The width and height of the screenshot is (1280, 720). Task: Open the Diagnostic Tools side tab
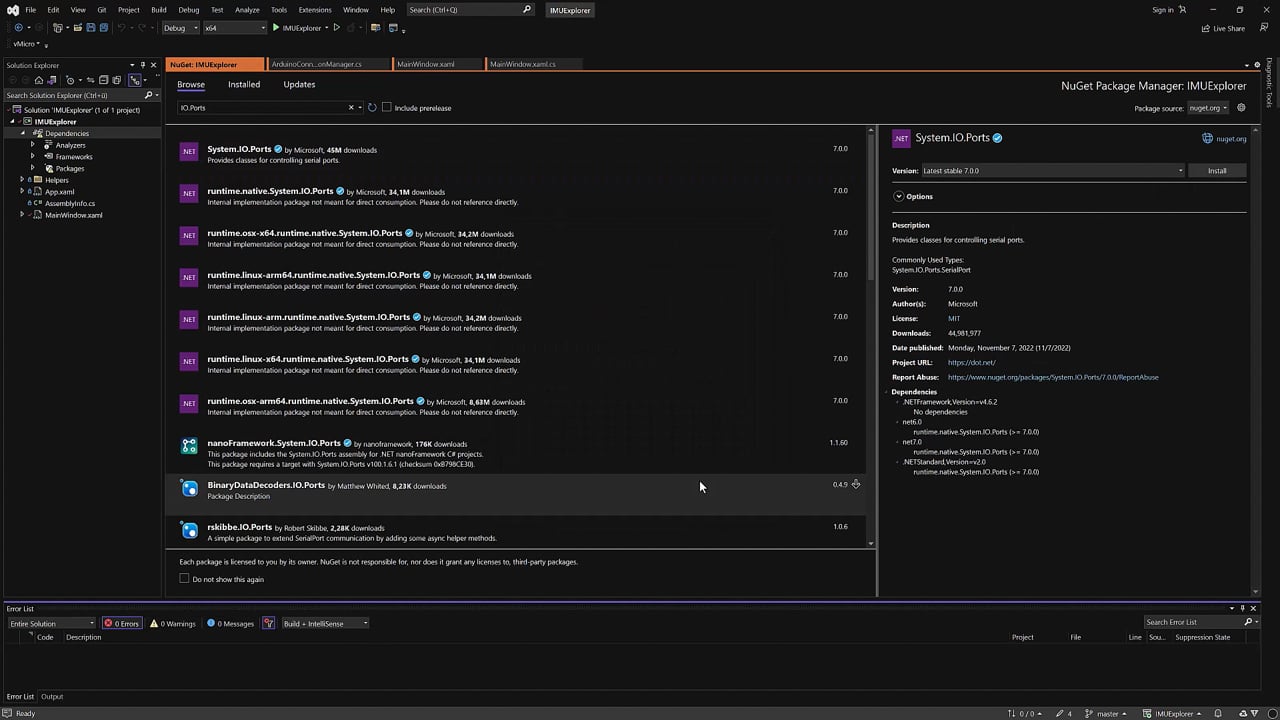pyautogui.click(x=1270, y=82)
